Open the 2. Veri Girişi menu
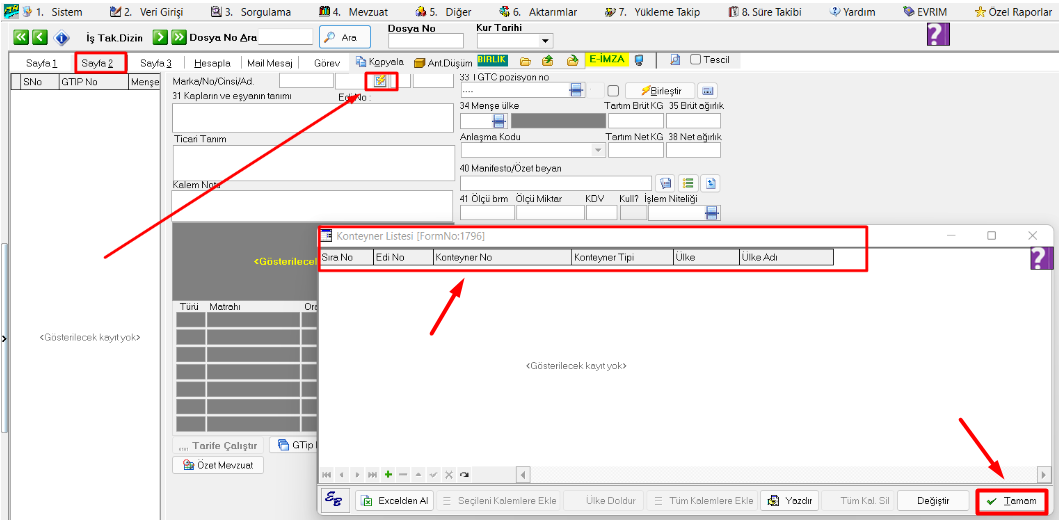Image resolution: width=1059 pixels, height=520 pixels. [x=146, y=11]
